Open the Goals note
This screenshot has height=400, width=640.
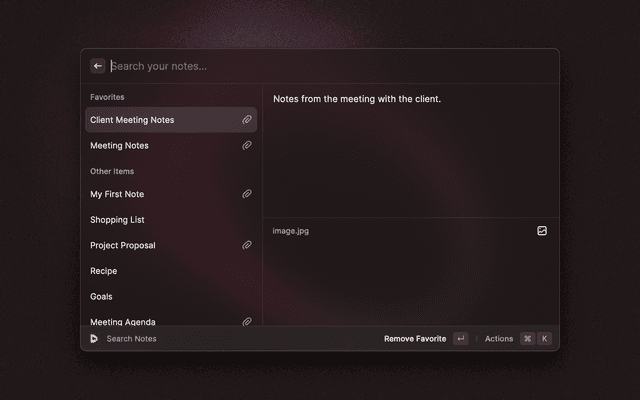click(101, 297)
